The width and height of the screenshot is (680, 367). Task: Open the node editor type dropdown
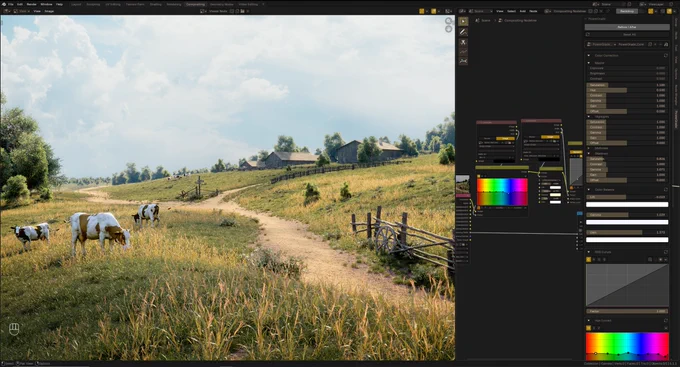[462, 11]
